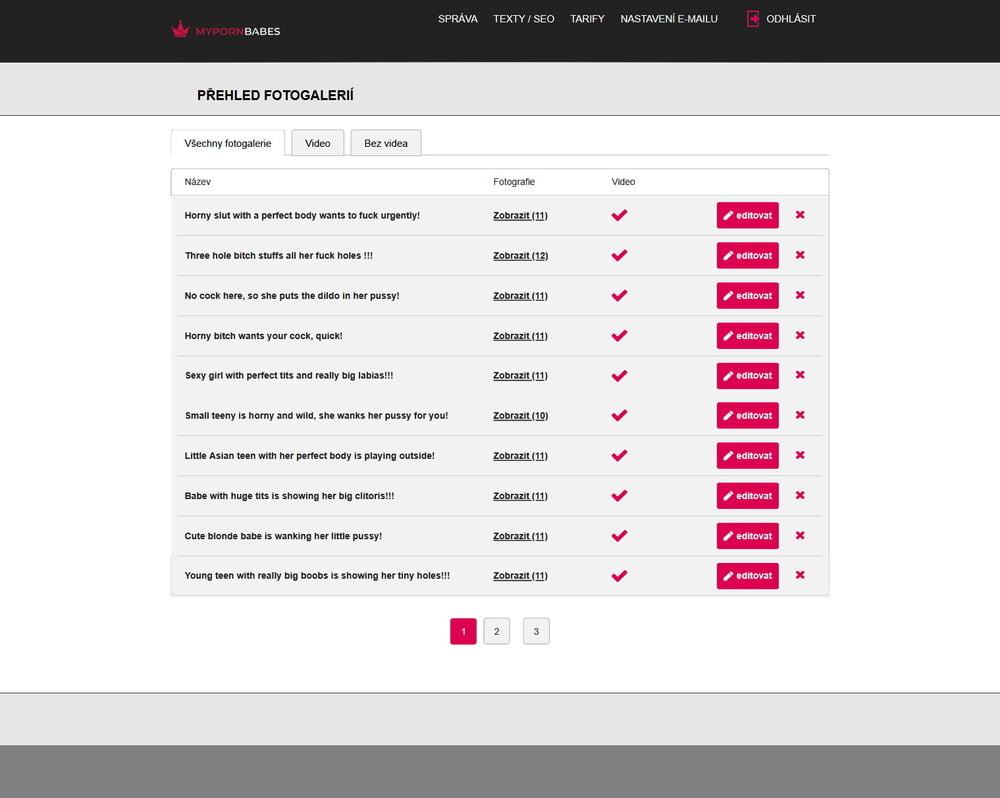
Task: Delete the 'Horny slut' gallery via its X icon
Action: click(x=799, y=215)
